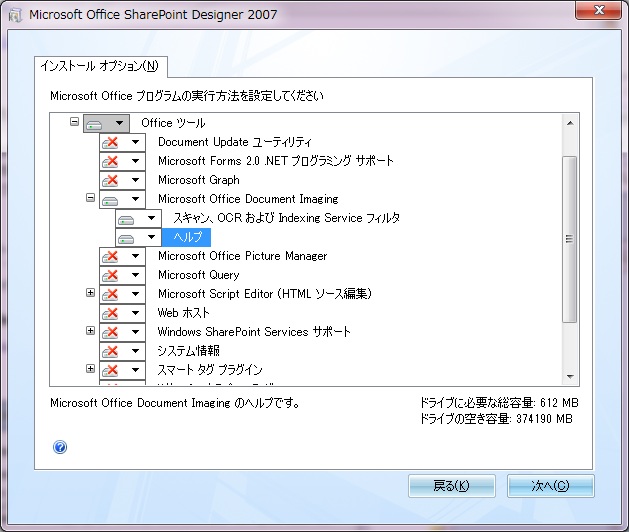Click the scrollbar down arrow
The height and width of the screenshot is (532, 629).
pyautogui.click(x=569, y=376)
